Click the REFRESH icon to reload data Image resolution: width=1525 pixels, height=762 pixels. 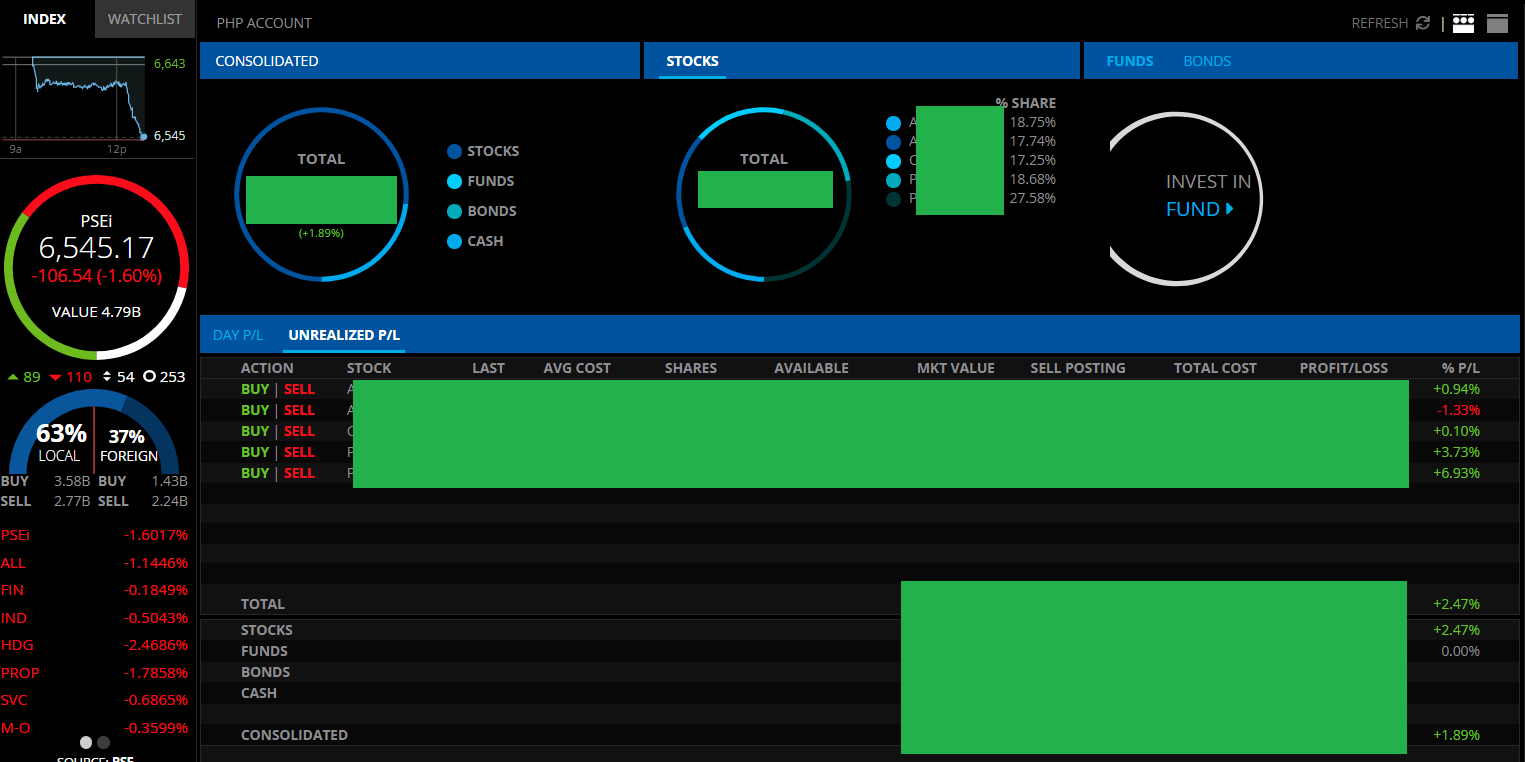[1423, 22]
